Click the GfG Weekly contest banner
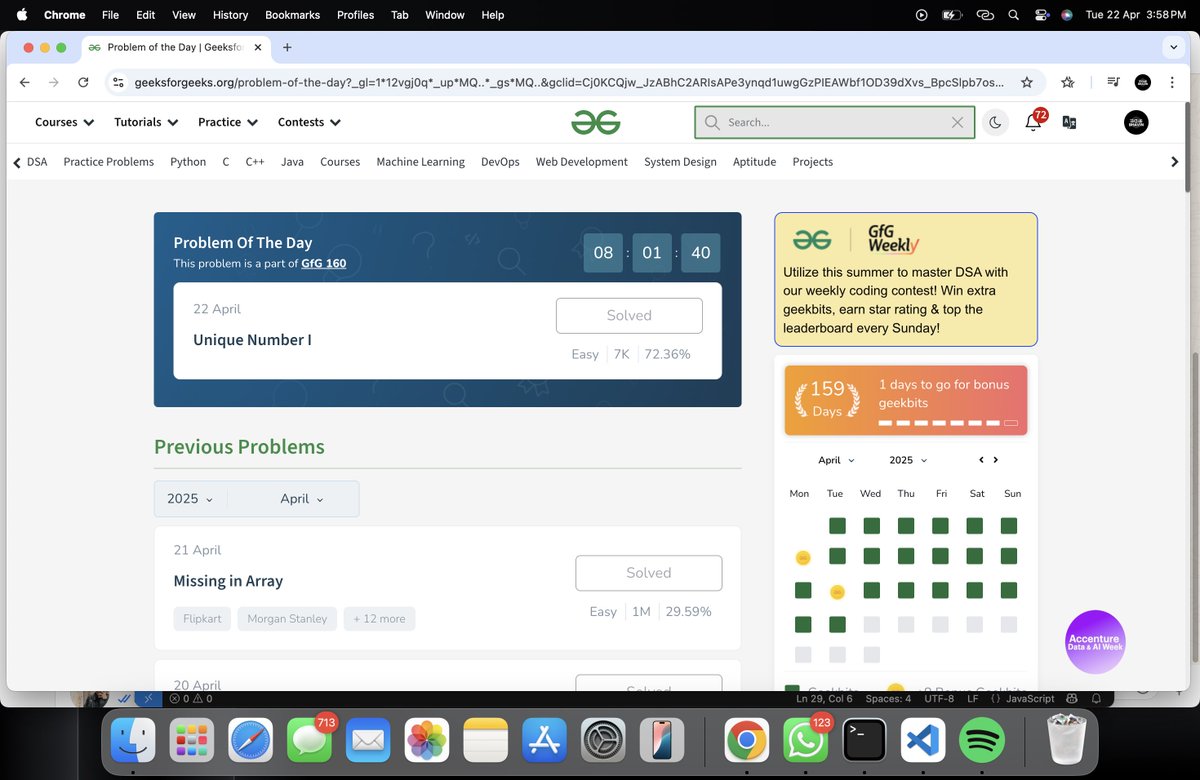Screen dimensions: 1200x780 coord(906,279)
